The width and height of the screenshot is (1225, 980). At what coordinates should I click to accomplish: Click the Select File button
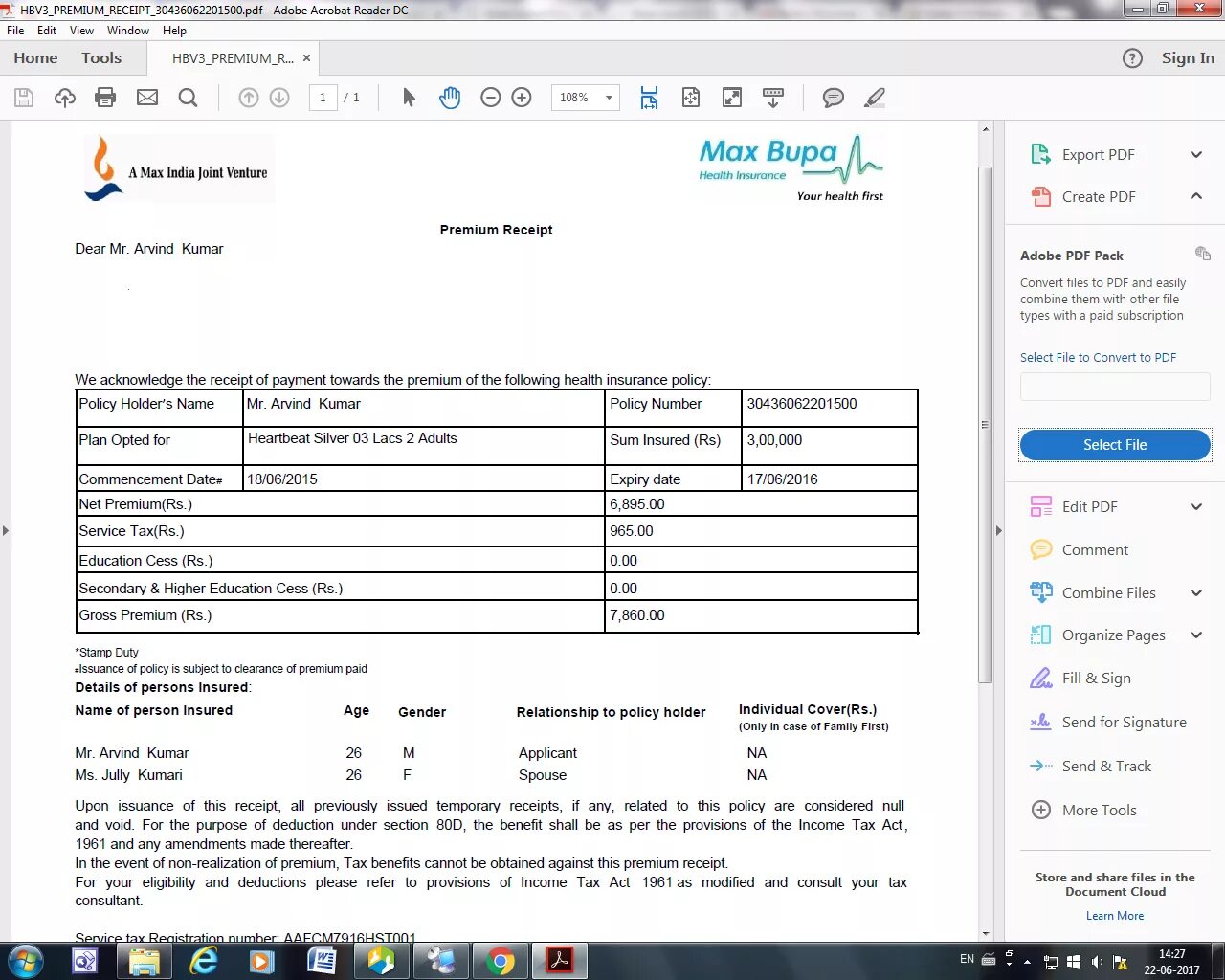coord(1115,445)
